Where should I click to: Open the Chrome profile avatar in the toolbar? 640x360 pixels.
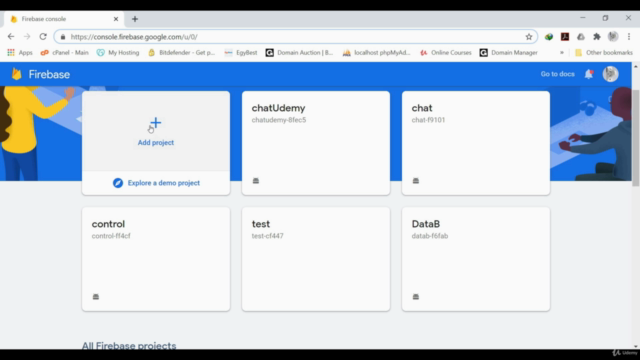[613, 37]
